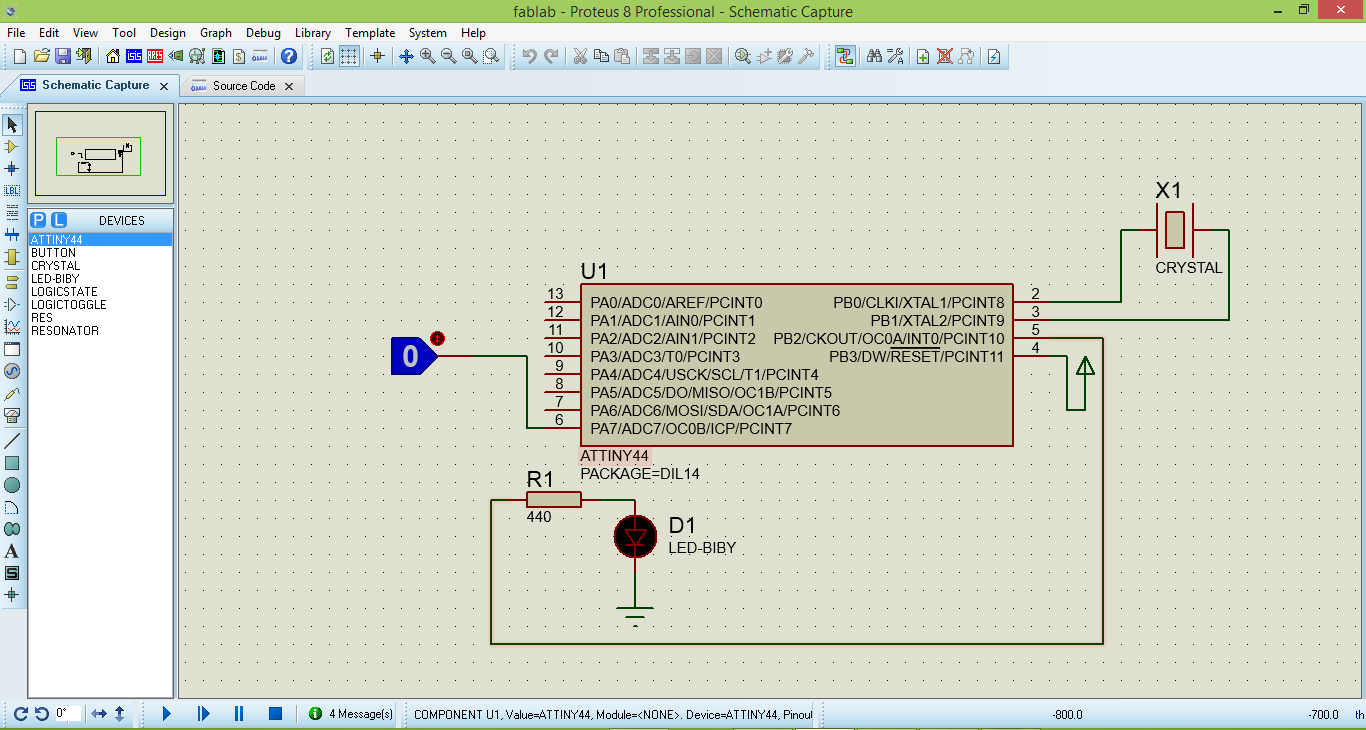Open the ISIS schematic capture toolbar icon

[134, 56]
